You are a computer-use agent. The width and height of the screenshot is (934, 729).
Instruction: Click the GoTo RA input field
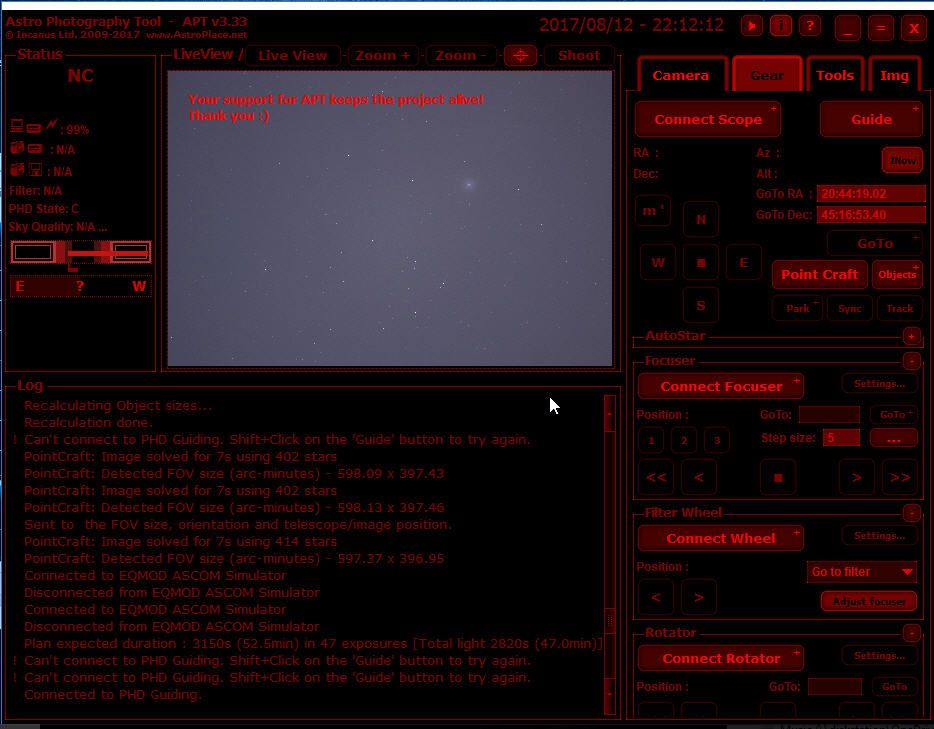coord(857,194)
